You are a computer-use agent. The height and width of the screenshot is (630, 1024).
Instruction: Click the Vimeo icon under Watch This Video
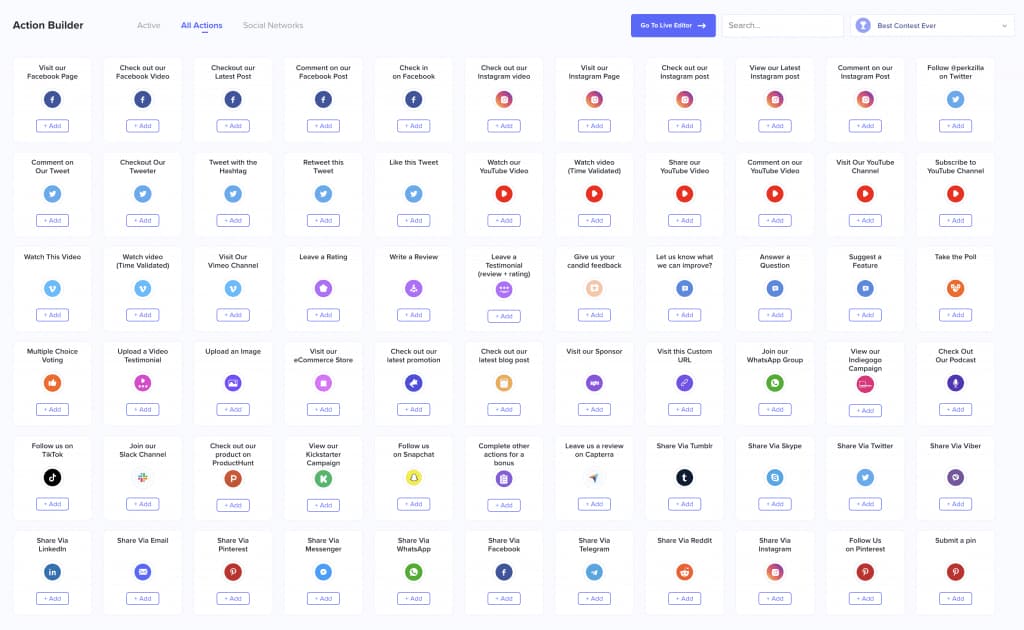click(52, 289)
